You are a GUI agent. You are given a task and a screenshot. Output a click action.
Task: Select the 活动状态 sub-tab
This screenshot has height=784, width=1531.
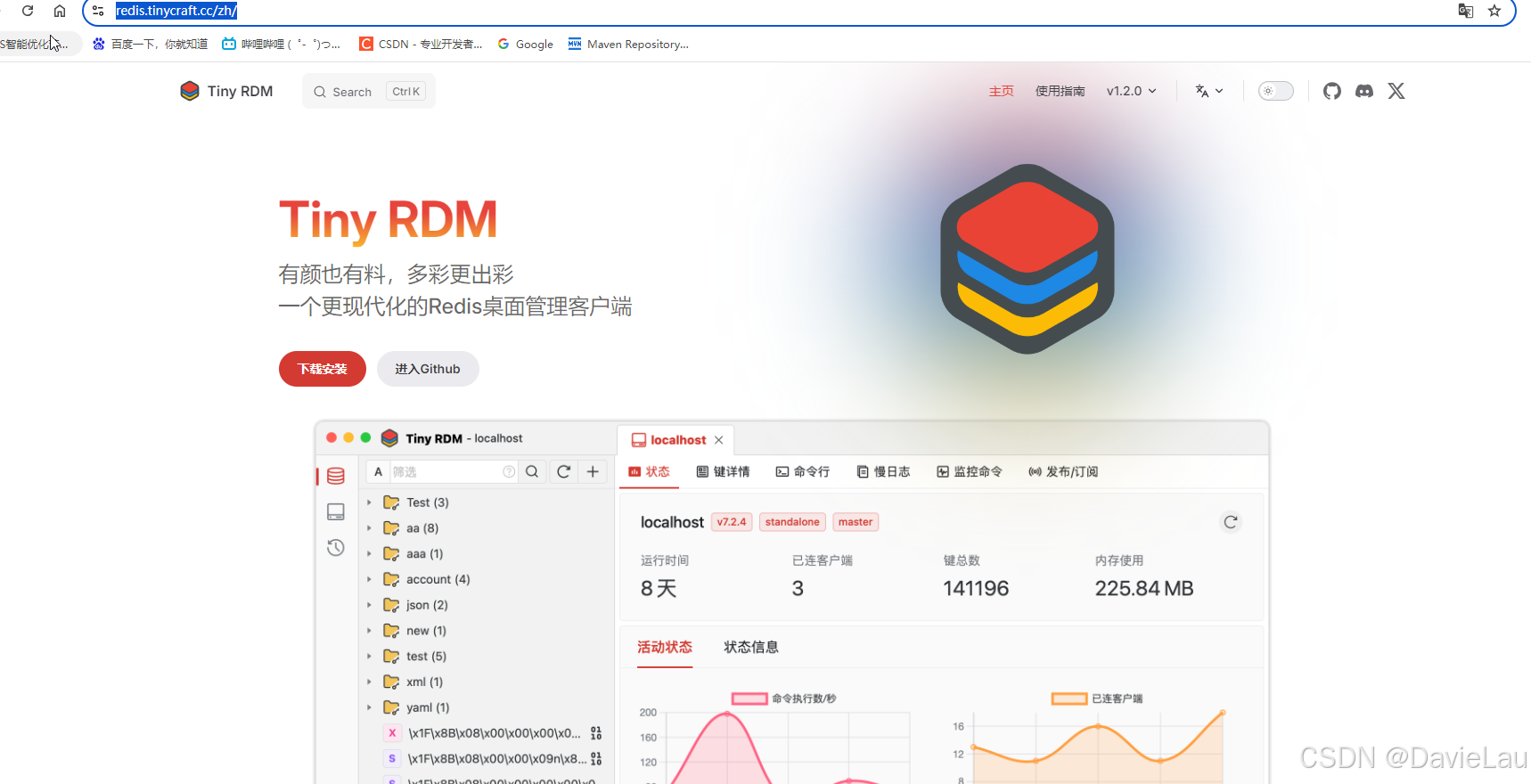(665, 648)
